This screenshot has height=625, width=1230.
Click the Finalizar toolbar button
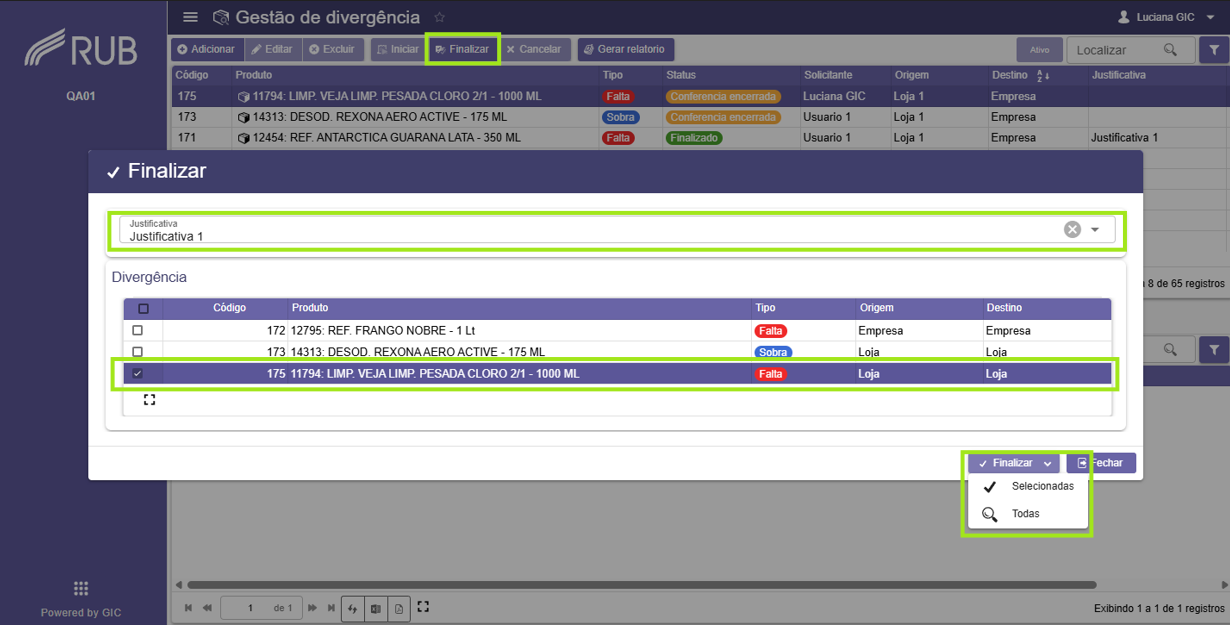coord(462,49)
